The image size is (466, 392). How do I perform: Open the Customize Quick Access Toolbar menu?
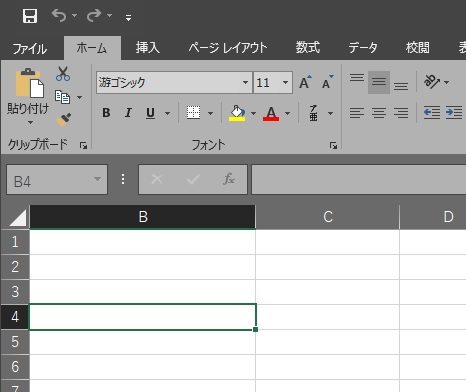point(128,18)
